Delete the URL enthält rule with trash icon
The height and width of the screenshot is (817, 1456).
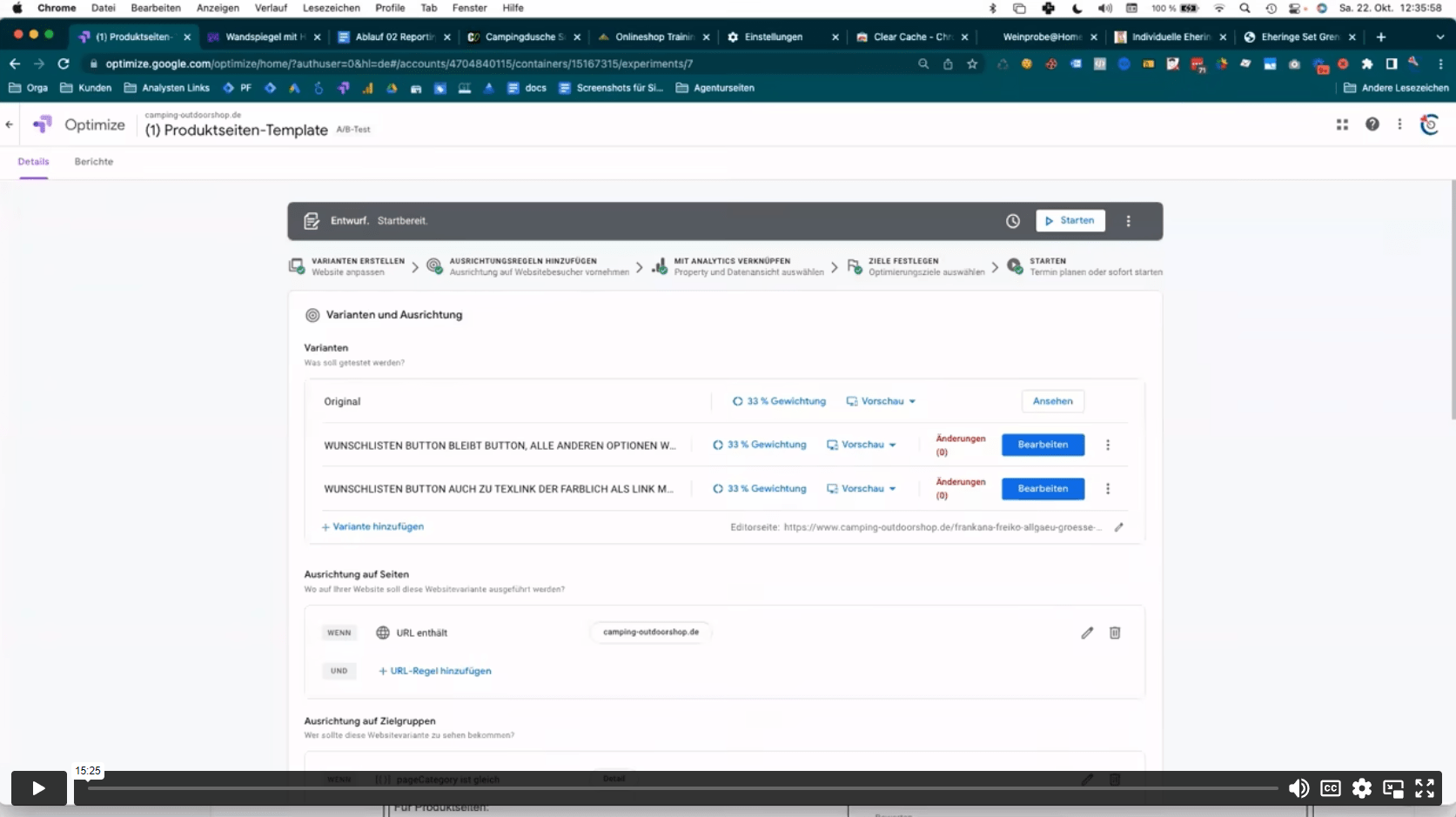[x=1115, y=633]
